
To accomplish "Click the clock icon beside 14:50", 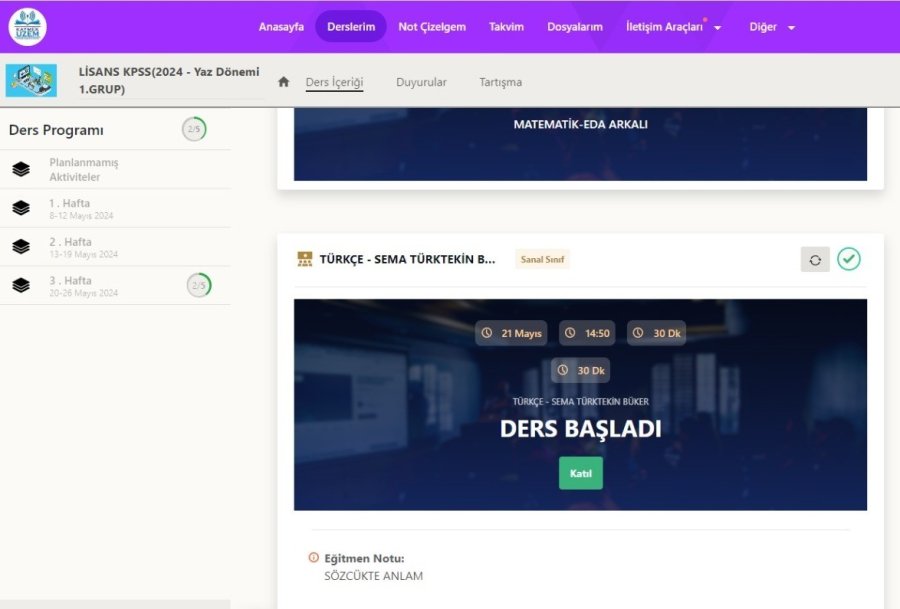I will click(x=568, y=333).
